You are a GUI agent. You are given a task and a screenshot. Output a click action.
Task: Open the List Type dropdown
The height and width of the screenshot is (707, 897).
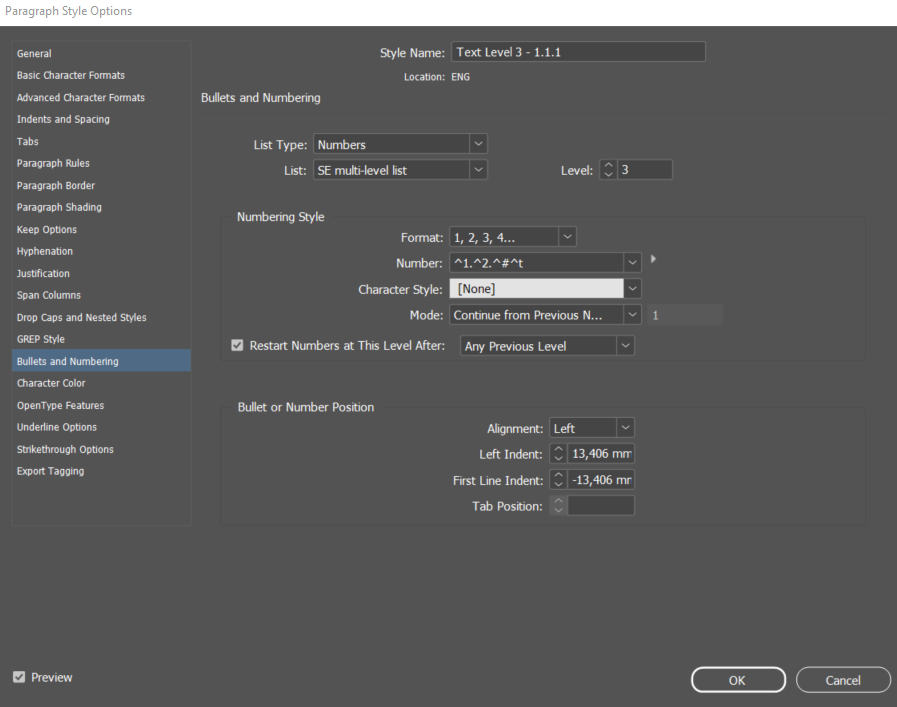477,143
